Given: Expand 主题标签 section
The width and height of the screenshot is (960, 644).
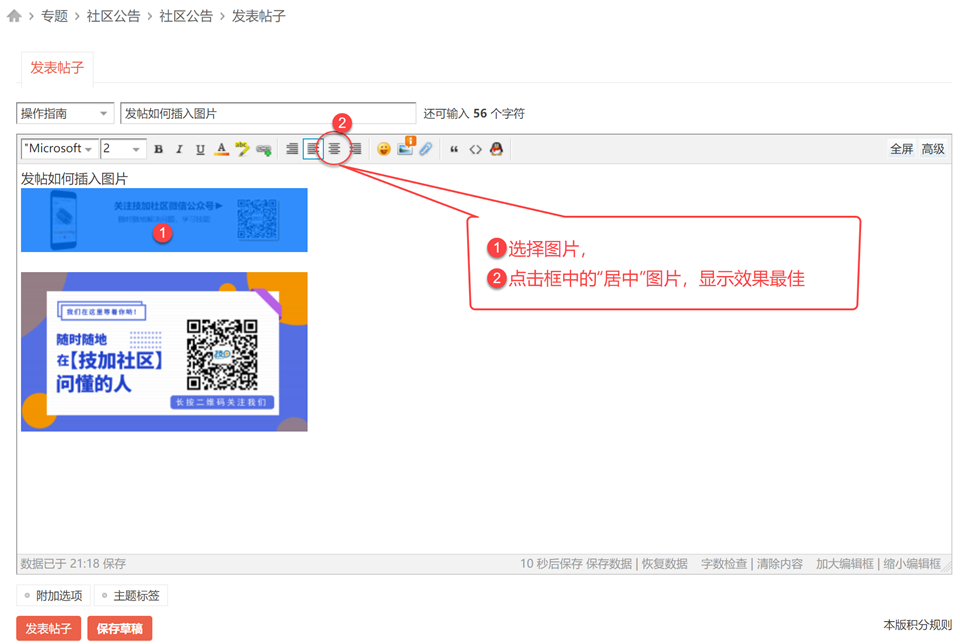Looking at the screenshot, I should [131, 595].
